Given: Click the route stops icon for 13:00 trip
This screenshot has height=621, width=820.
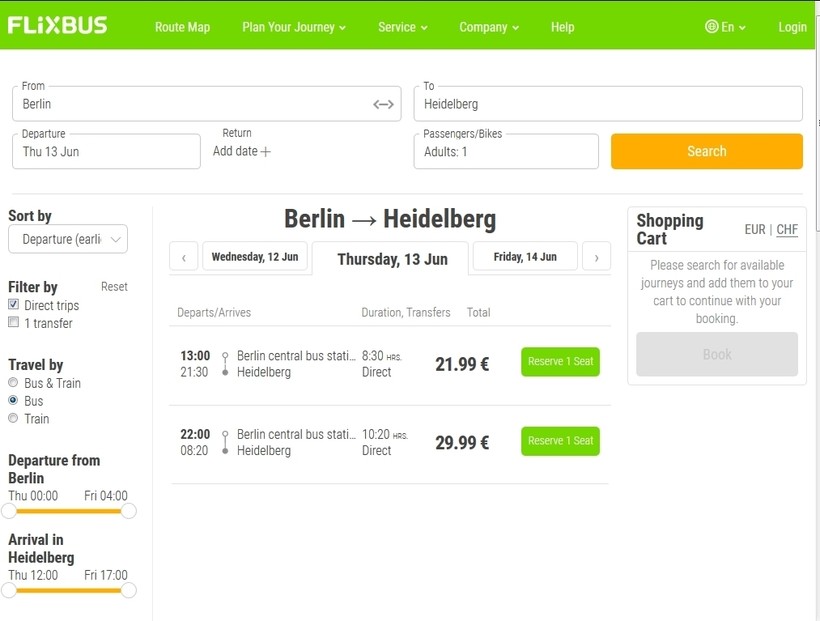Looking at the screenshot, I should (225, 363).
